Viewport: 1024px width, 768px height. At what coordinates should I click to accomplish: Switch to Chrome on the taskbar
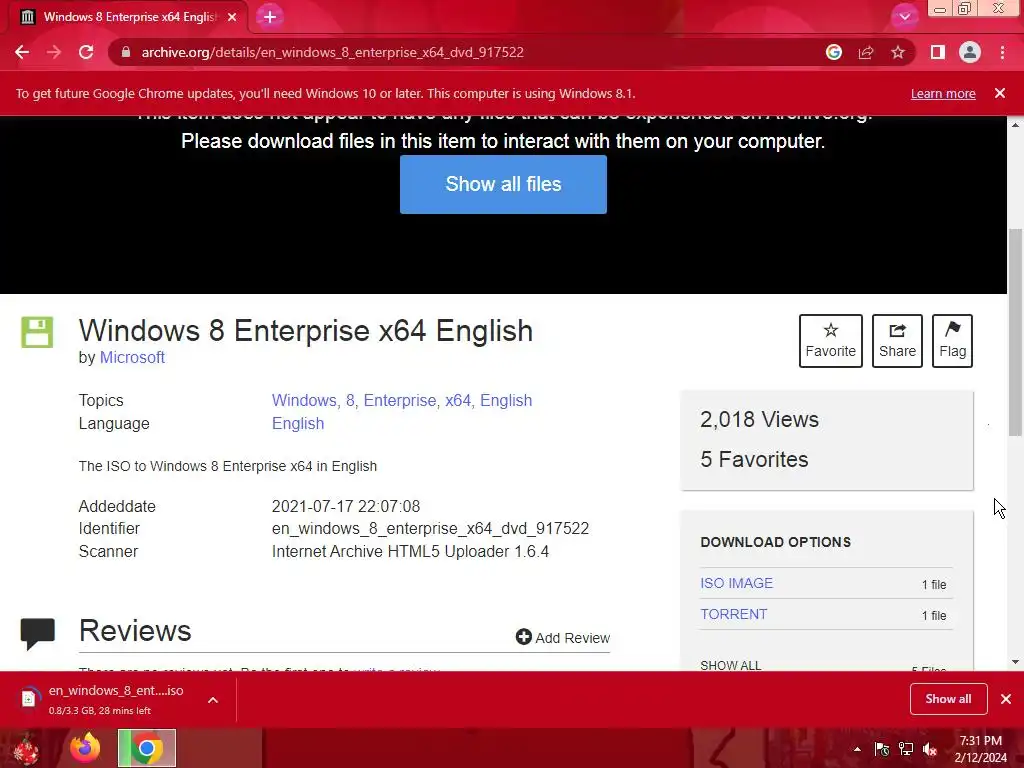[x=146, y=748]
